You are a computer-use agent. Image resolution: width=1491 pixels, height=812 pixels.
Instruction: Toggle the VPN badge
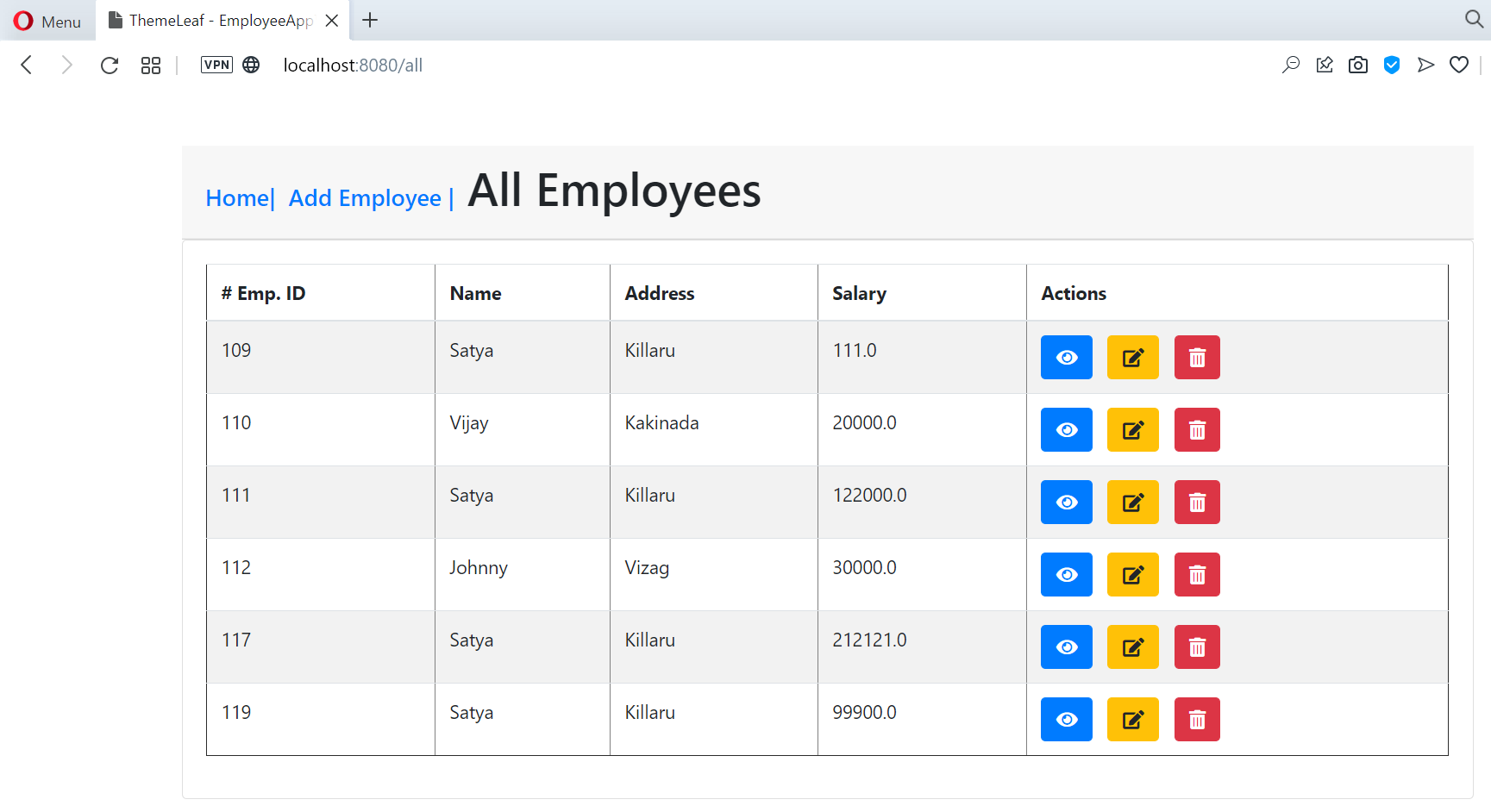click(216, 66)
